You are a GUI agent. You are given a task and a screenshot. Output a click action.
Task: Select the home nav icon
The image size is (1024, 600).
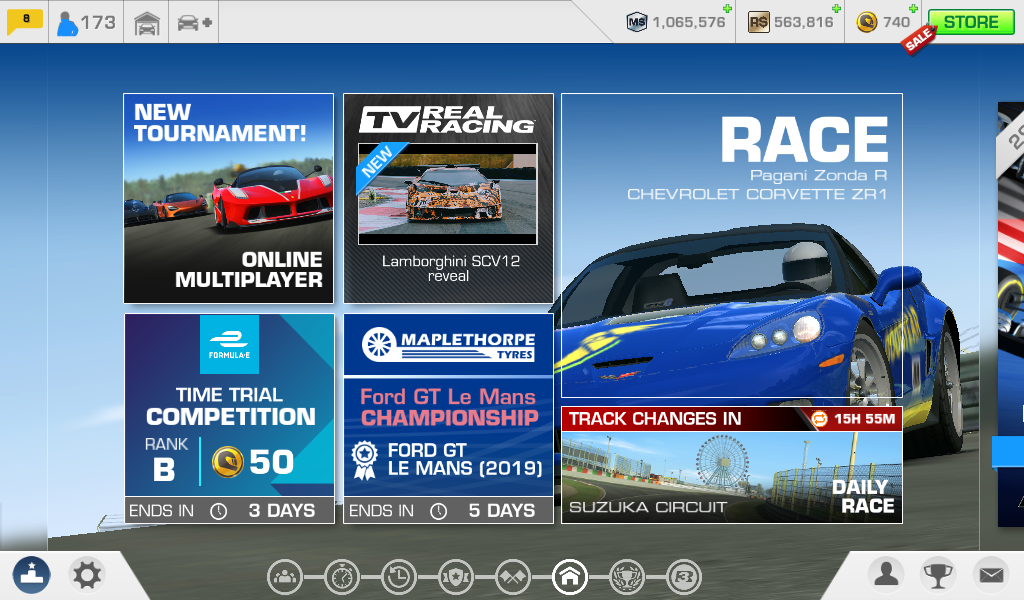coord(569,577)
